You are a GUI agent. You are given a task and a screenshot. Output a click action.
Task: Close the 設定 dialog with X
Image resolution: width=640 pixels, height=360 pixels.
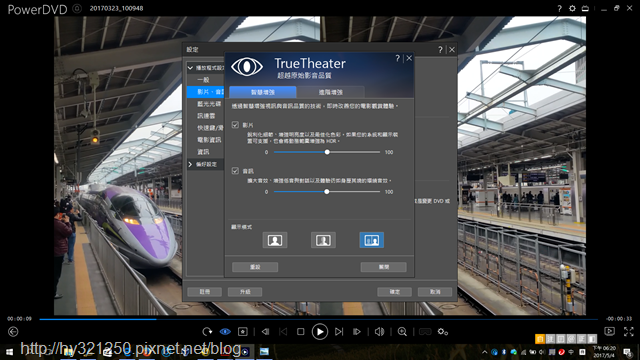click(452, 50)
